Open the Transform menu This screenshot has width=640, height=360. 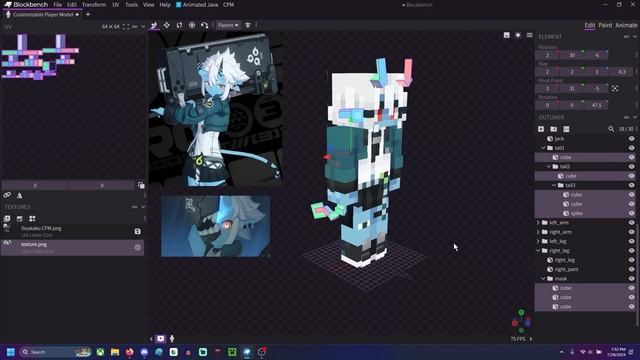[x=94, y=5]
